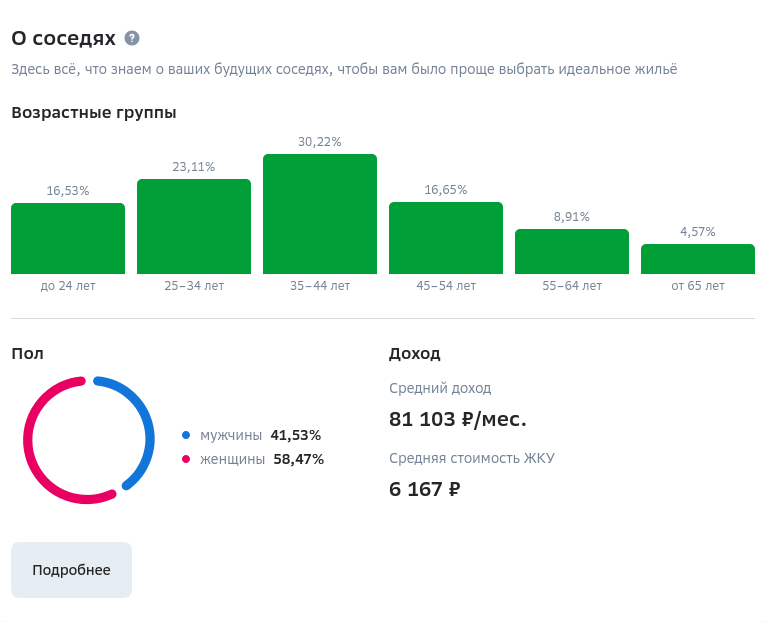Image resolution: width=767 pixels, height=622 pixels.
Task: Select the 45–54 лет bar
Action: point(446,238)
